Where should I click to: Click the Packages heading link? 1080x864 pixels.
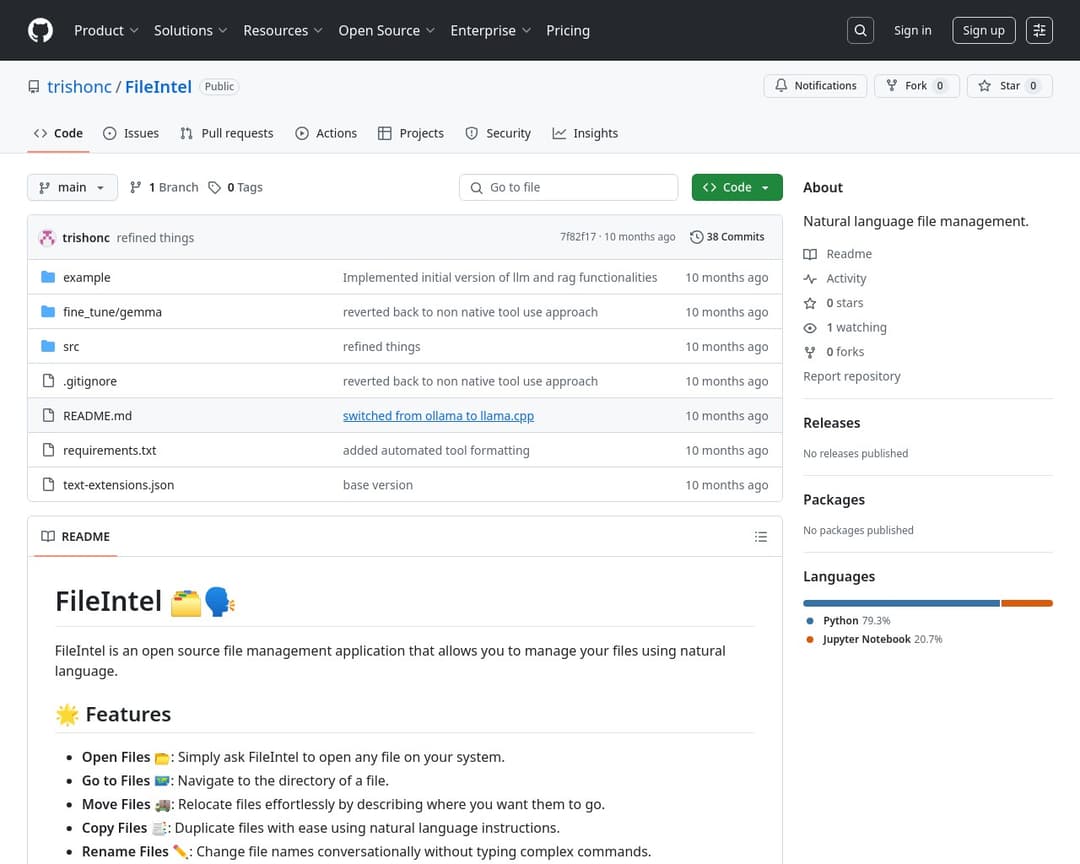(833, 500)
